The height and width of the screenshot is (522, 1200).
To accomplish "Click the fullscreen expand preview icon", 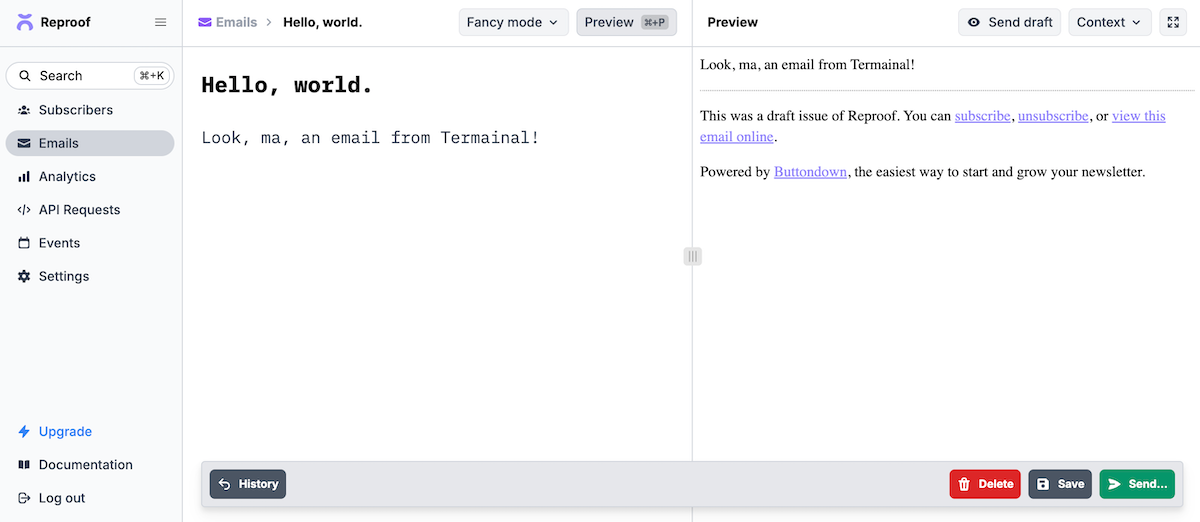I will (x=1173, y=22).
